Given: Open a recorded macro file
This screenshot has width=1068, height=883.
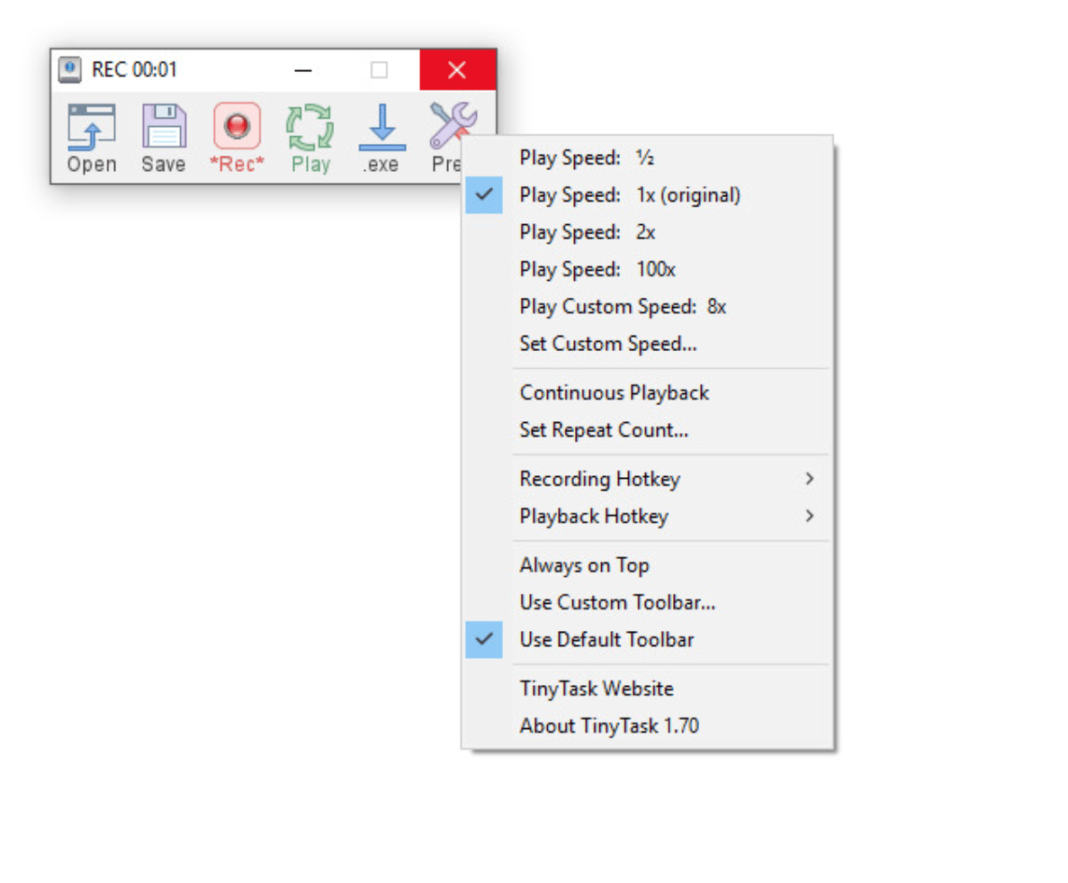Looking at the screenshot, I should pyautogui.click(x=91, y=135).
